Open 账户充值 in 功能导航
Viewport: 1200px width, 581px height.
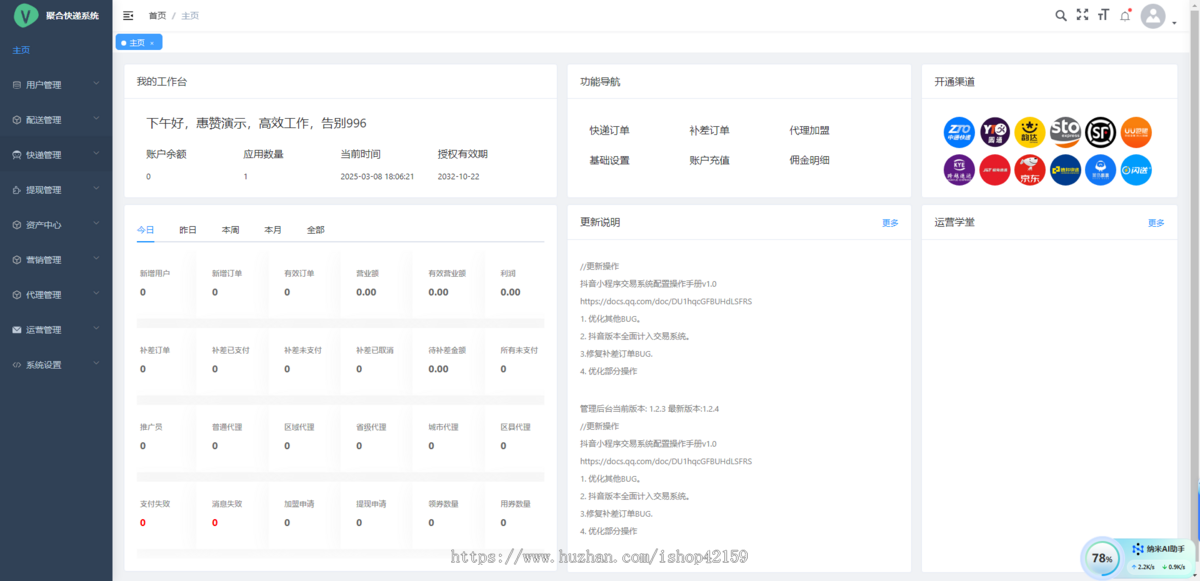point(709,160)
